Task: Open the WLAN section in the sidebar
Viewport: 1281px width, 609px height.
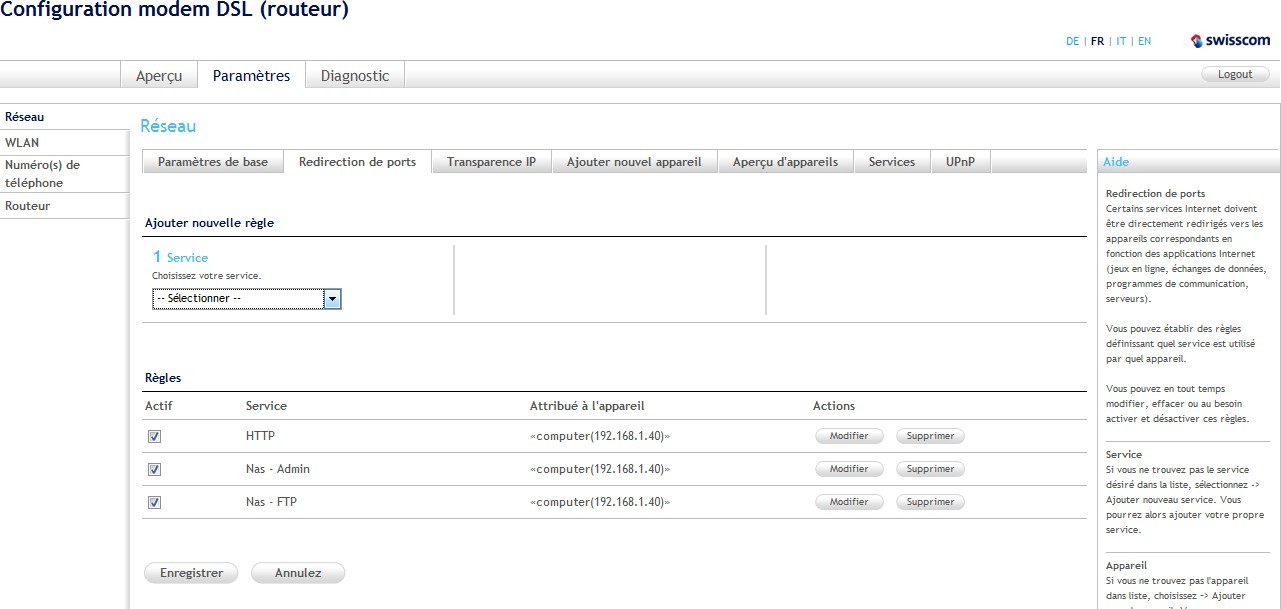Action: pos(21,142)
